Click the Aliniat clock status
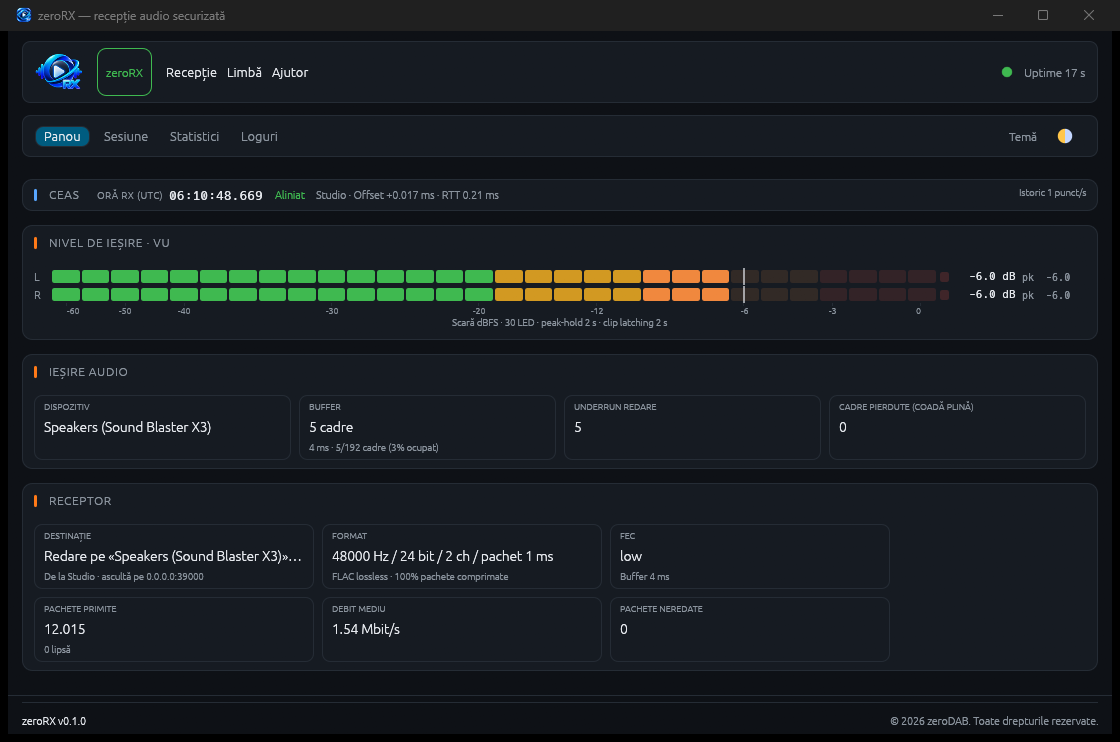 pos(290,195)
